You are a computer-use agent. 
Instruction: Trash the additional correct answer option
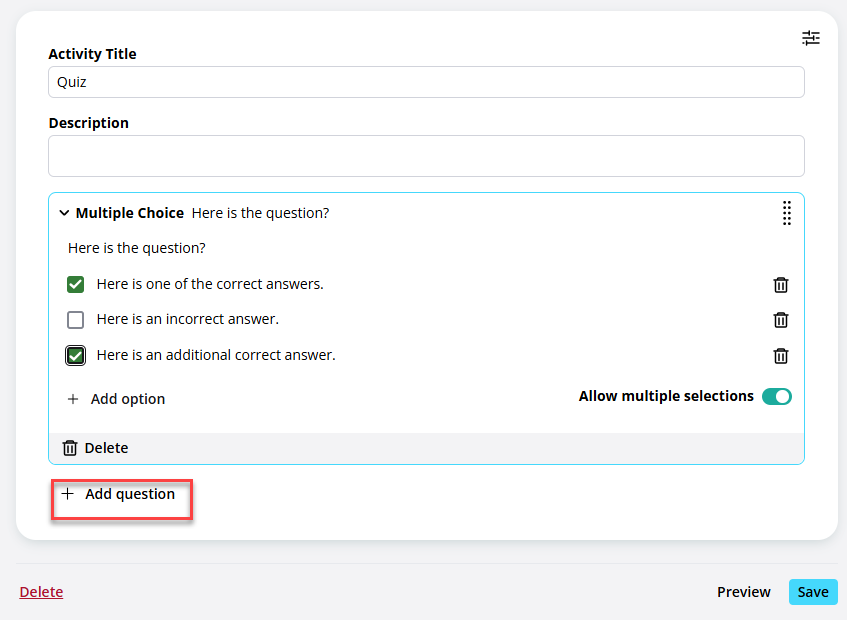point(781,356)
